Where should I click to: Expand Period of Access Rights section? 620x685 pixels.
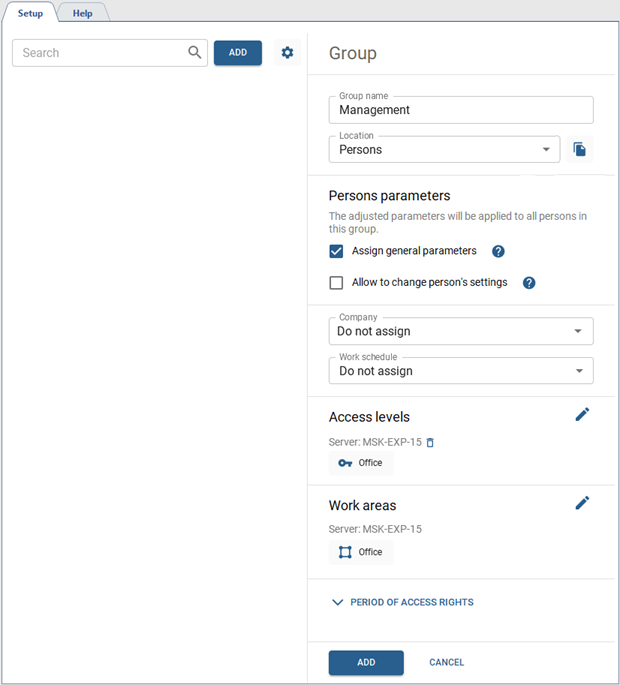(x=403, y=603)
